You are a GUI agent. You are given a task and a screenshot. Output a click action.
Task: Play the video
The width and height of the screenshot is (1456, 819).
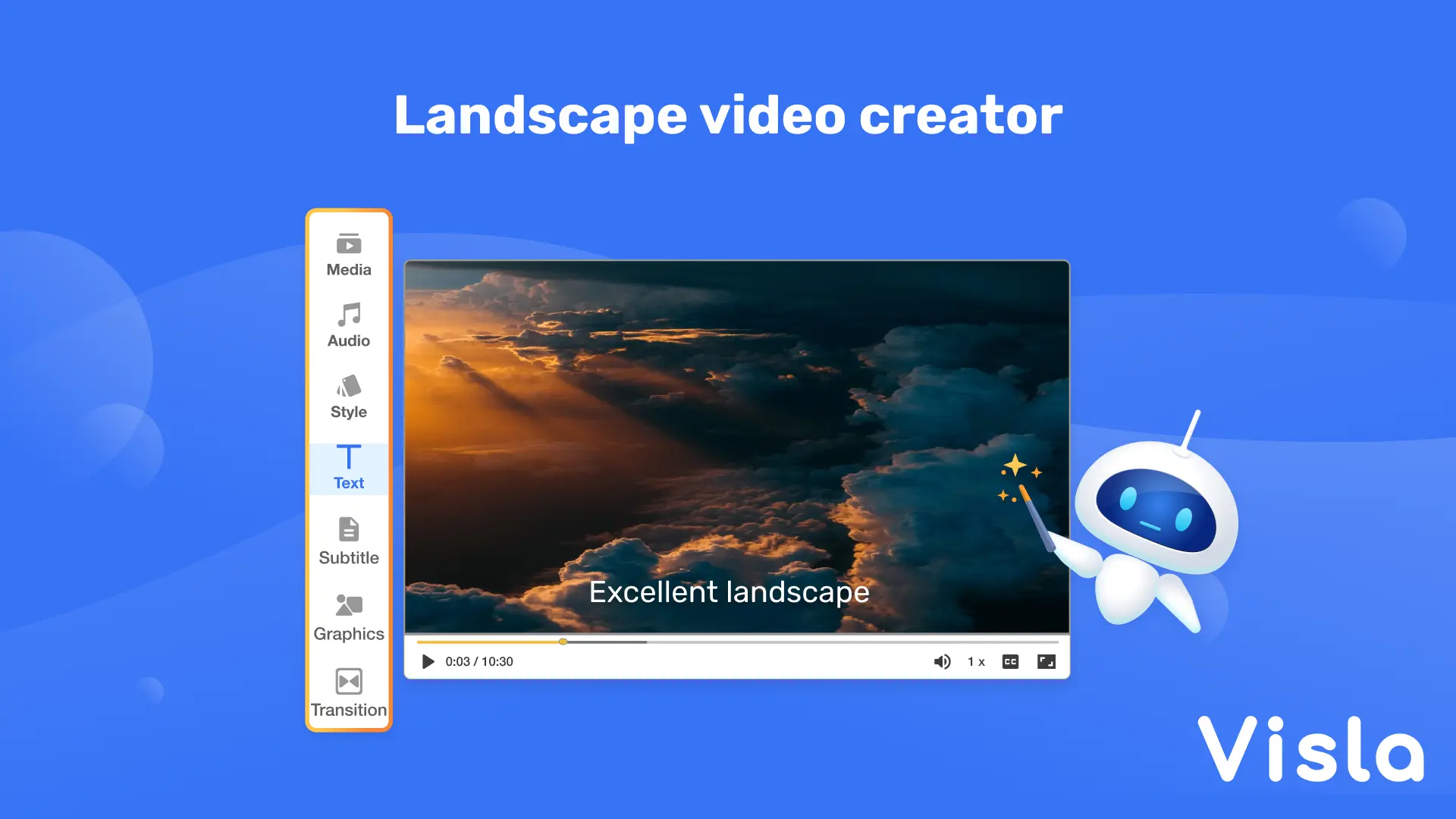427,661
